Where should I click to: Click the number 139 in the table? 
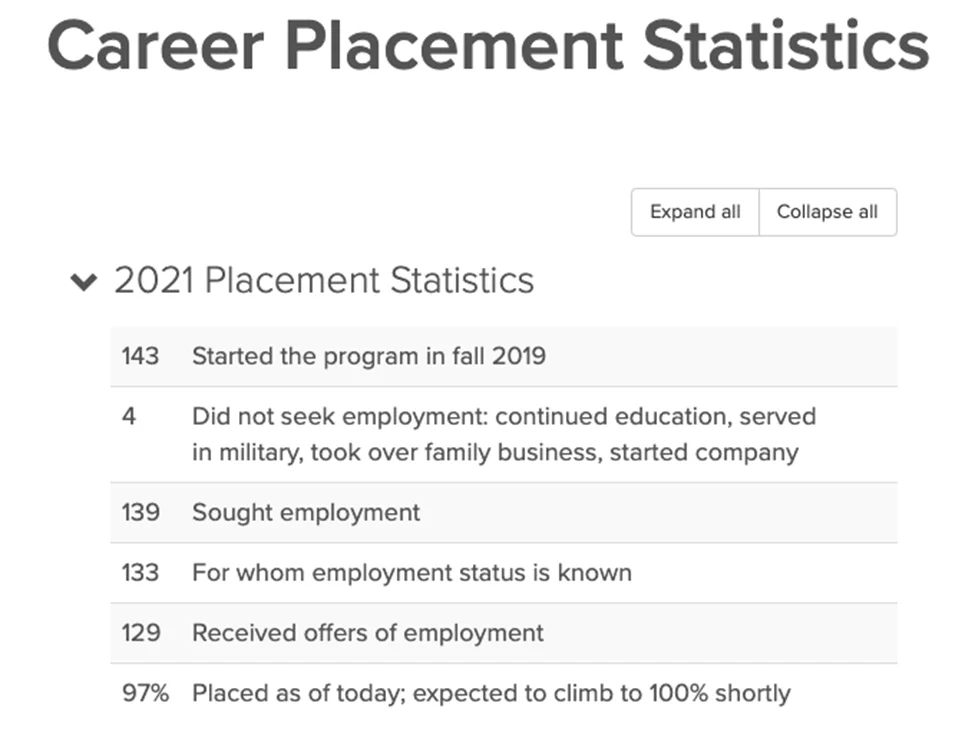coord(140,513)
